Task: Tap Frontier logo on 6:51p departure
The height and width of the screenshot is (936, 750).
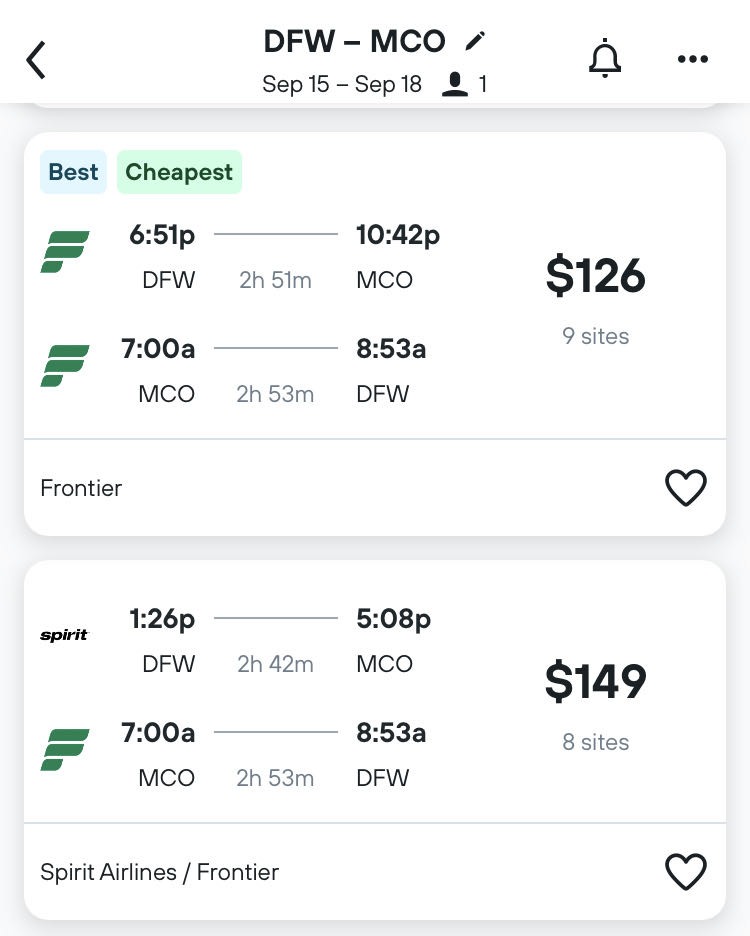Action: (65, 252)
